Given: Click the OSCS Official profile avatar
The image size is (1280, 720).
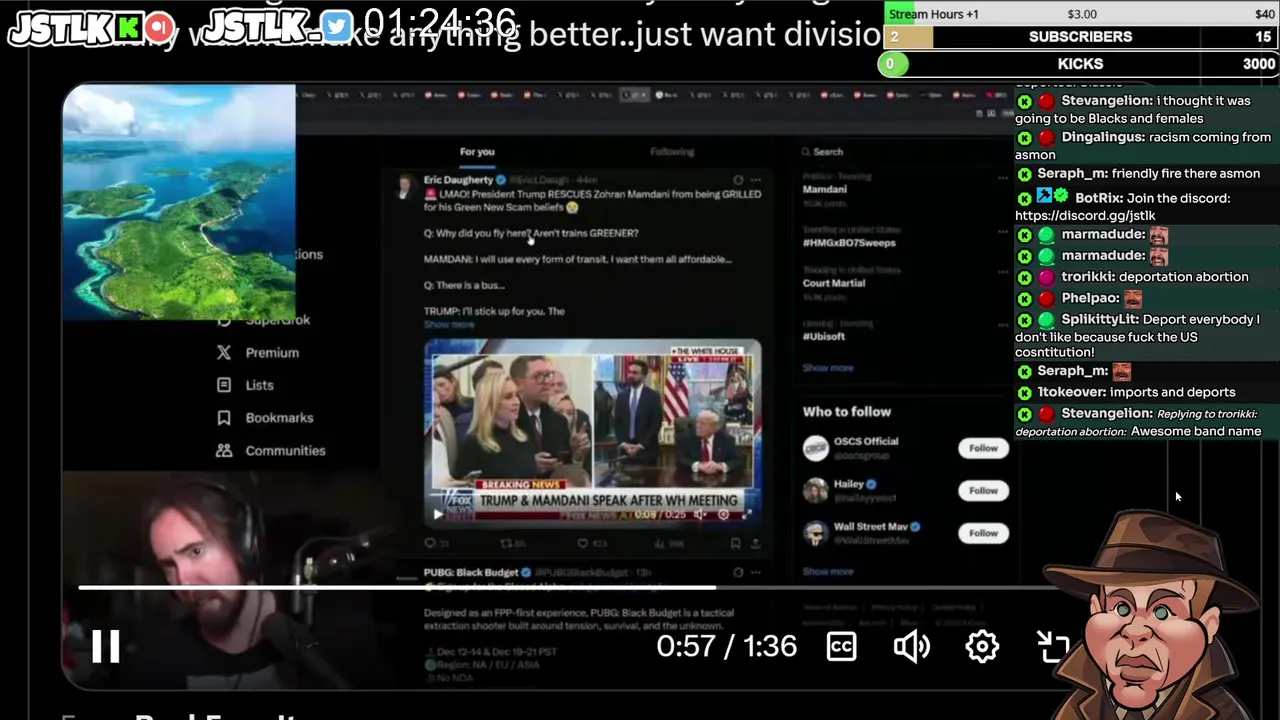Looking at the screenshot, I should click(816, 448).
